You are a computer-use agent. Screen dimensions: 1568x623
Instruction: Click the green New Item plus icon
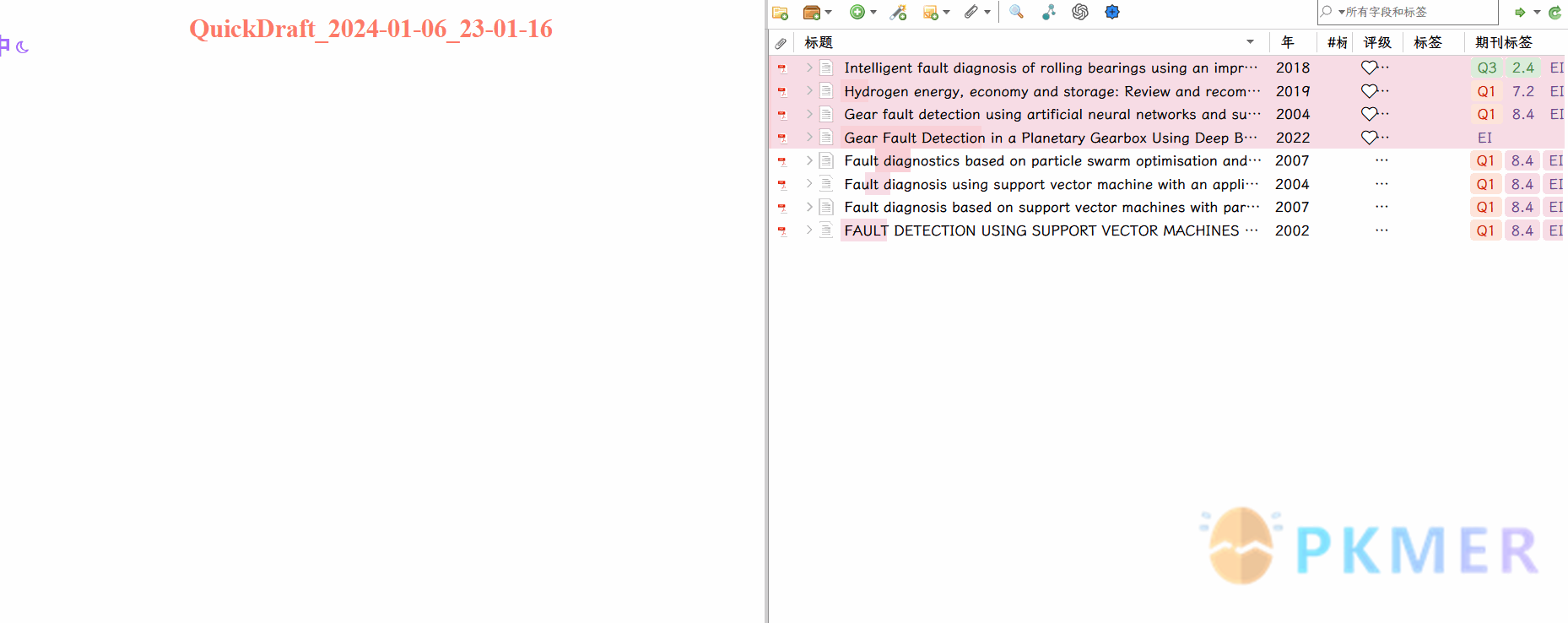(857, 12)
